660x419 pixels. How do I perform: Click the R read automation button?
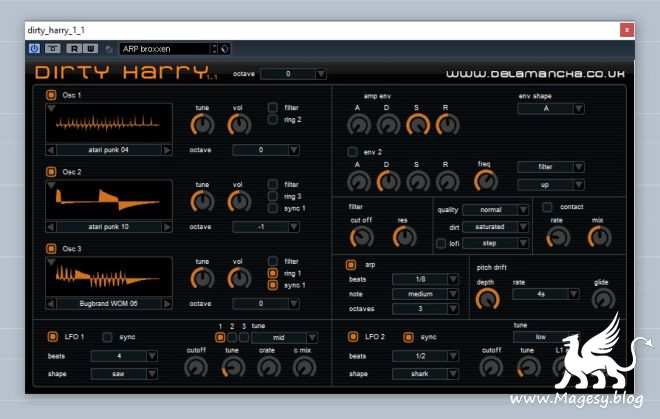click(x=74, y=49)
